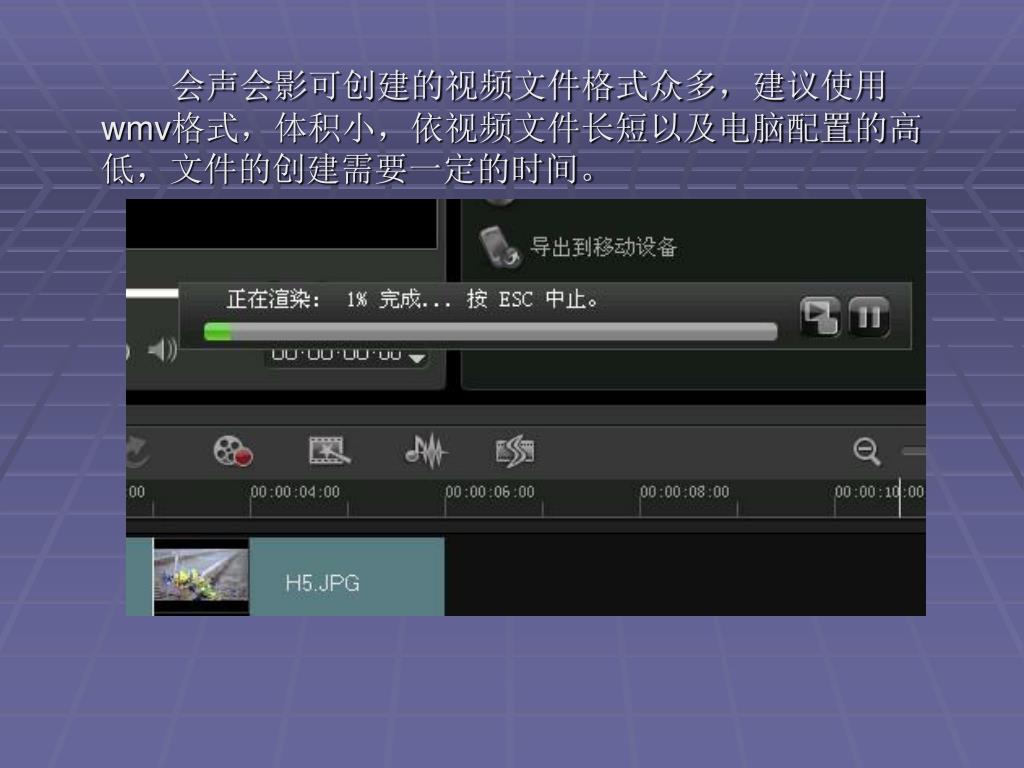Open the sound mixer waveform icon

tap(425, 451)
